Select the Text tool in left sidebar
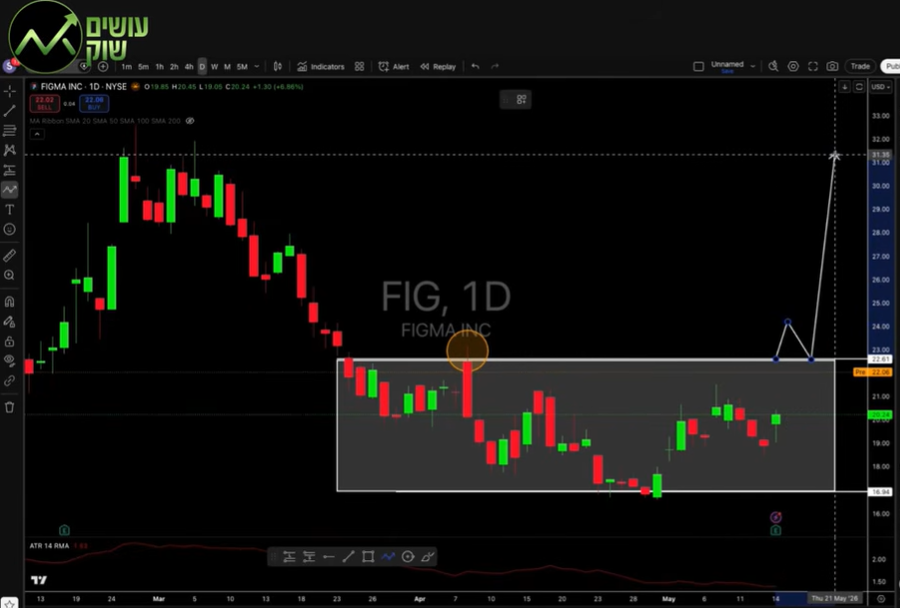The height and width of the screenshot is (608, 900). (10, 210)
